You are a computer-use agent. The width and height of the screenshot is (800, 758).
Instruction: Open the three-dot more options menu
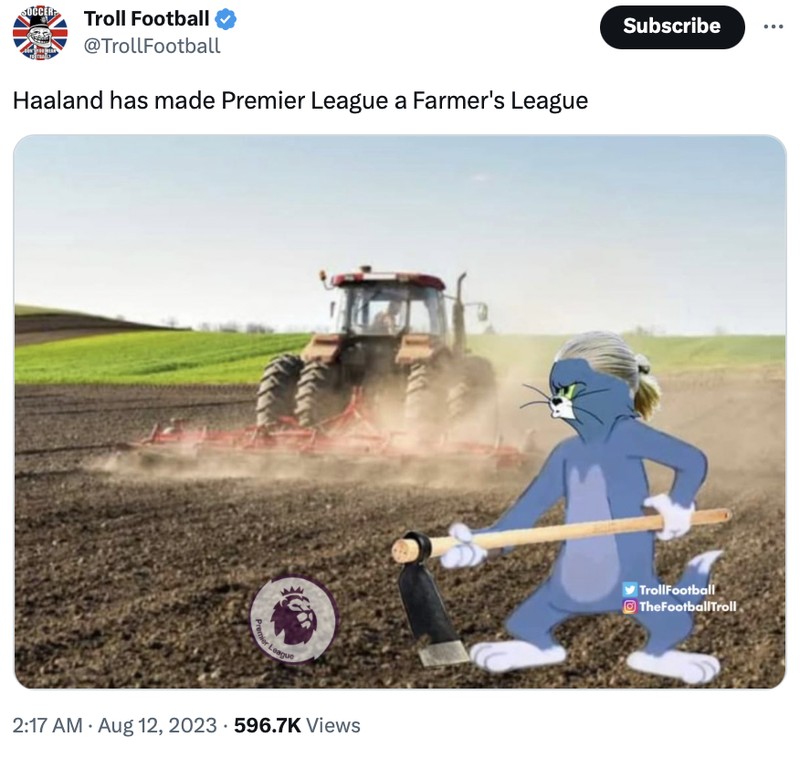click(x=773, y=27)
